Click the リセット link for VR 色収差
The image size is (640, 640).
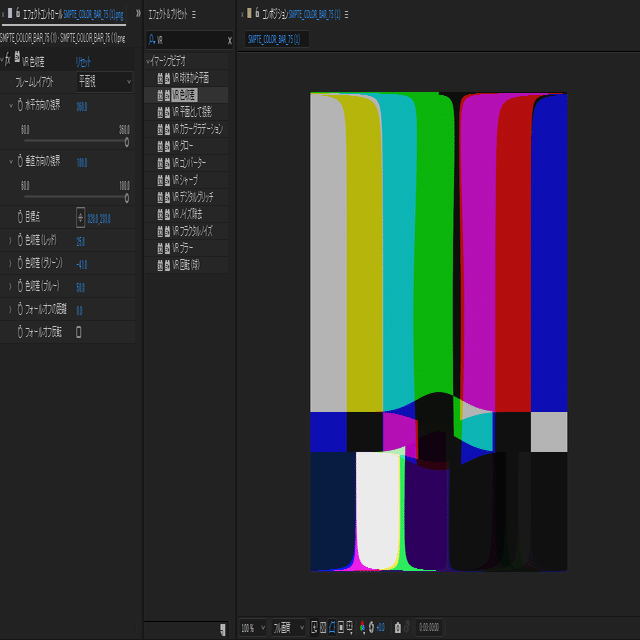pyautogui.click(x=83, y=62)
